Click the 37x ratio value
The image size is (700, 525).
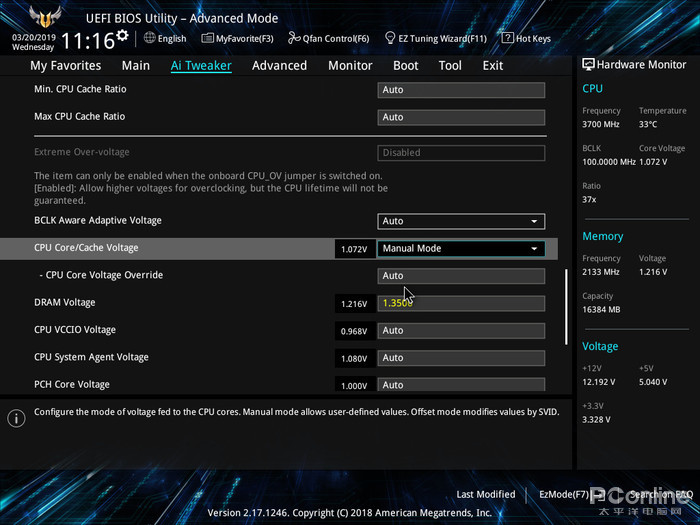pos(589,200)
